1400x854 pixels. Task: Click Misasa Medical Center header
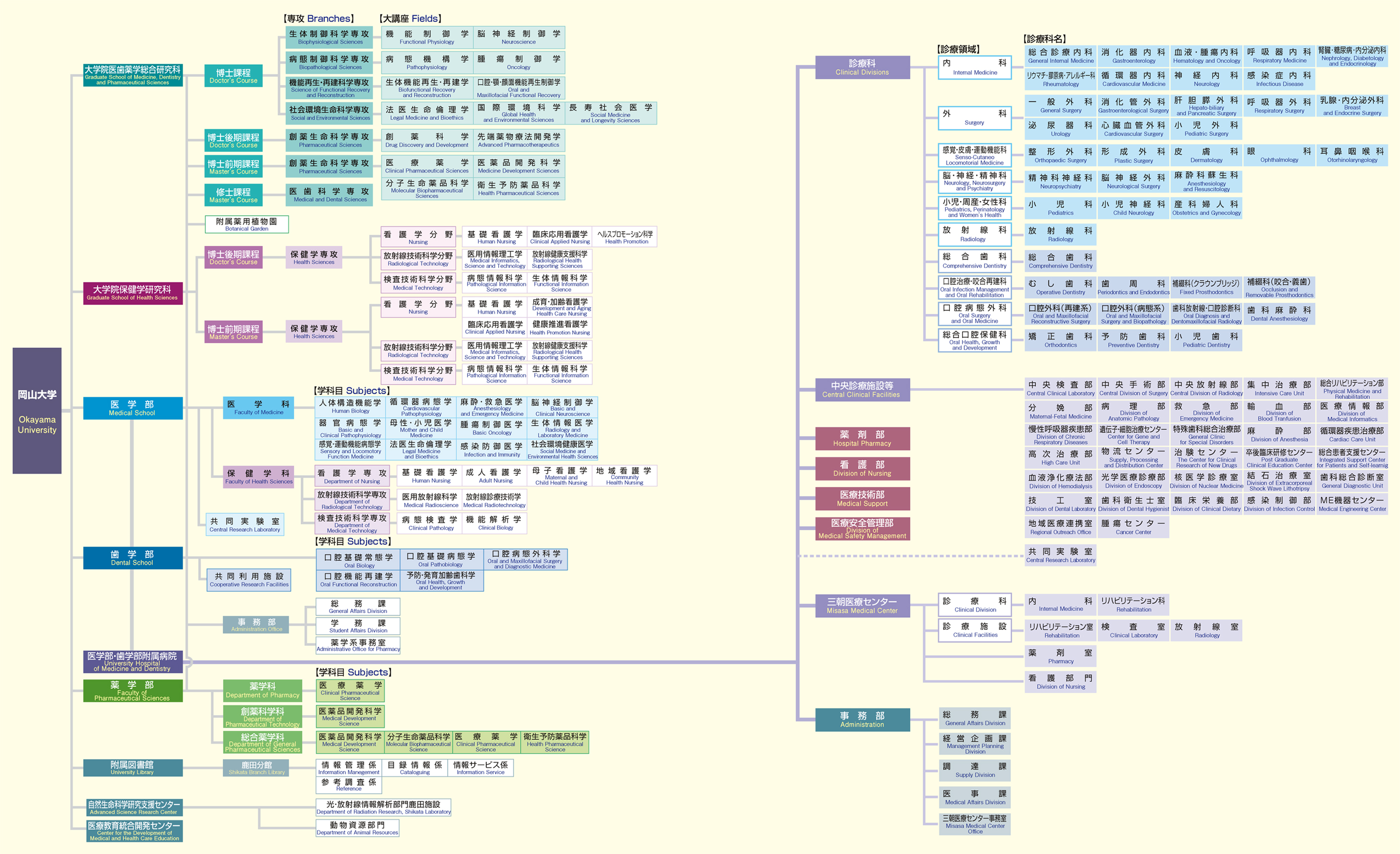(x=862, y=606)
